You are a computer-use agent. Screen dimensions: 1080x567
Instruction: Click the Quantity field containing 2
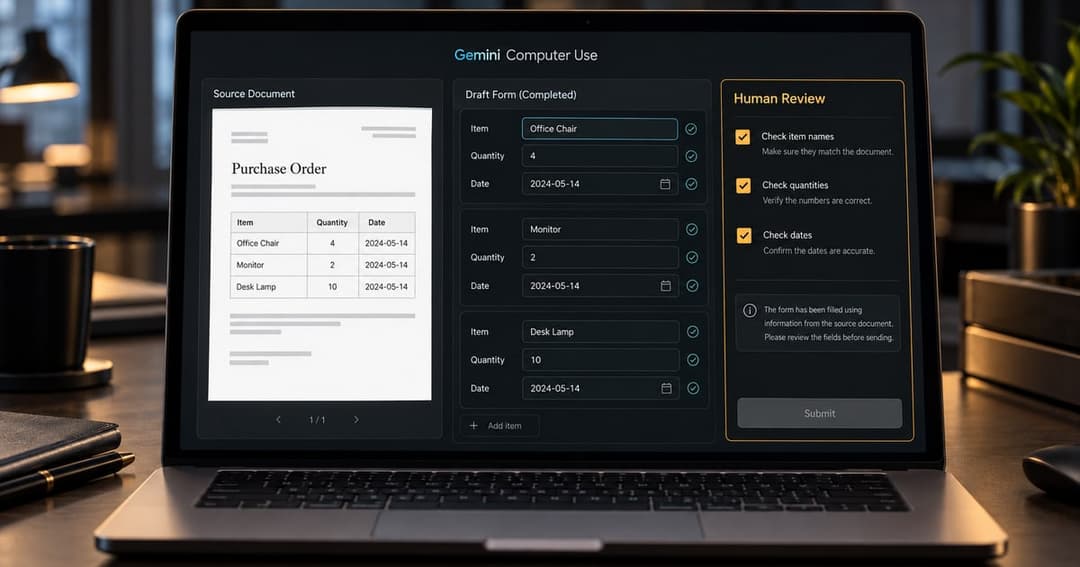tap(600, 257)
